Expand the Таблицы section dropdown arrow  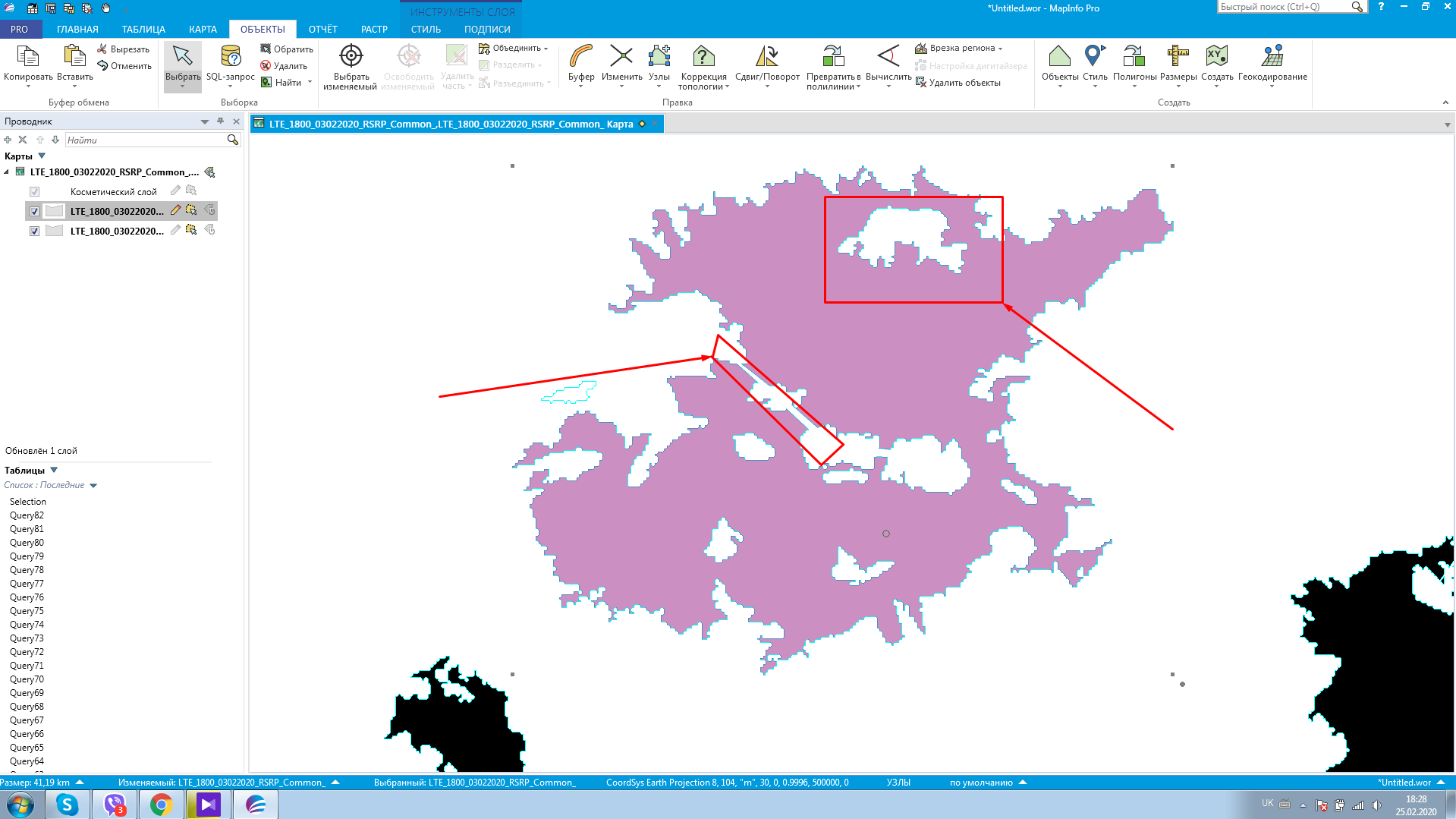click(x=54, y=471)
